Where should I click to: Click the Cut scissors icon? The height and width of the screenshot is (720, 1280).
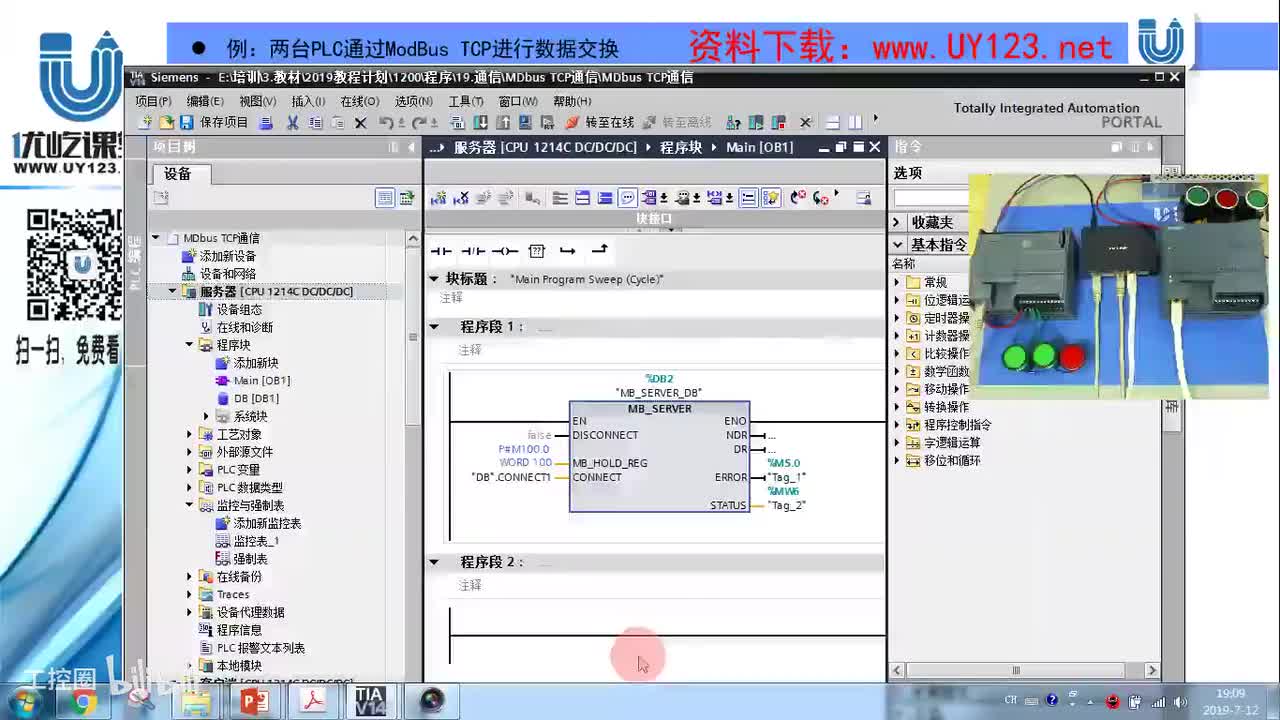pos(292,122)
